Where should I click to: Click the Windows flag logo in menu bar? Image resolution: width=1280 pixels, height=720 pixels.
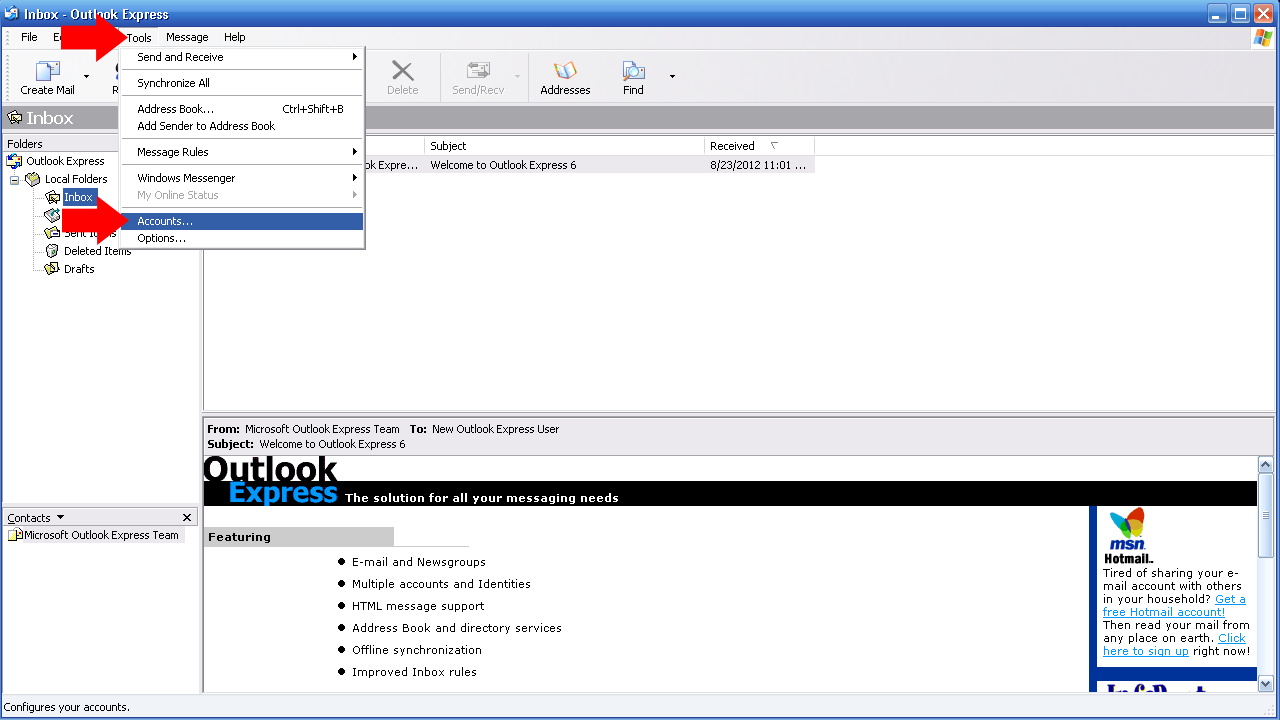click(1263, 37)
